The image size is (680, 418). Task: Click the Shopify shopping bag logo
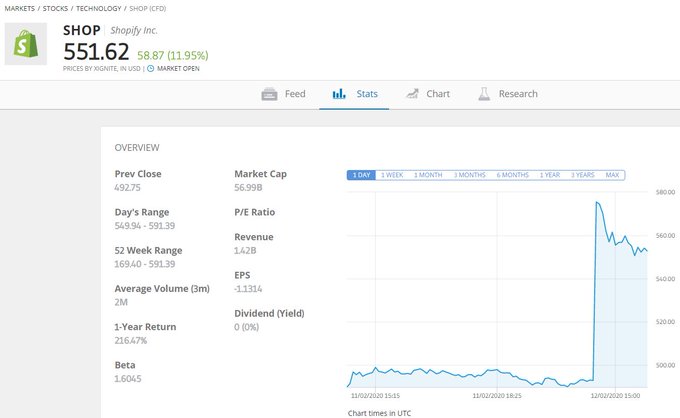pos(26,44)
